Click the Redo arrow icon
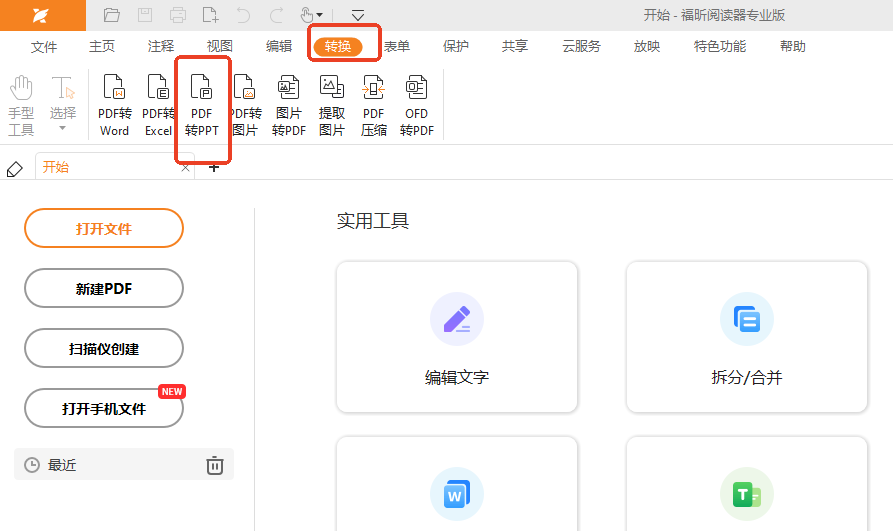 point(276,15)
